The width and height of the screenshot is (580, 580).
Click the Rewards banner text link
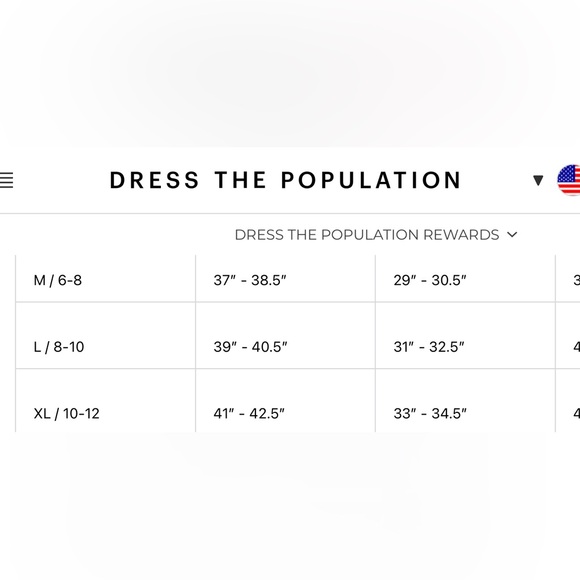367,235
